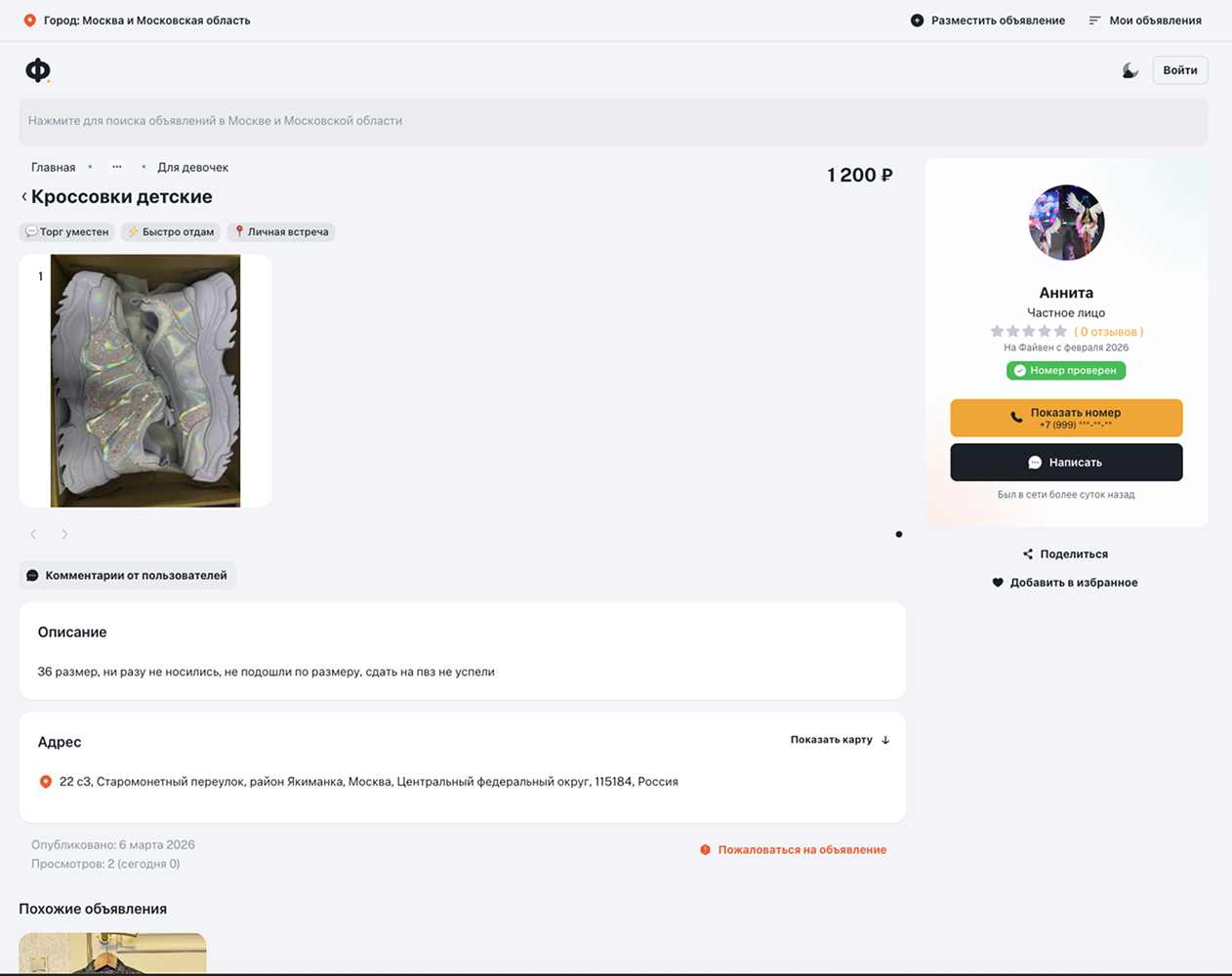
Task: Expand map with Показать карту
Action: tap(840, 740)
